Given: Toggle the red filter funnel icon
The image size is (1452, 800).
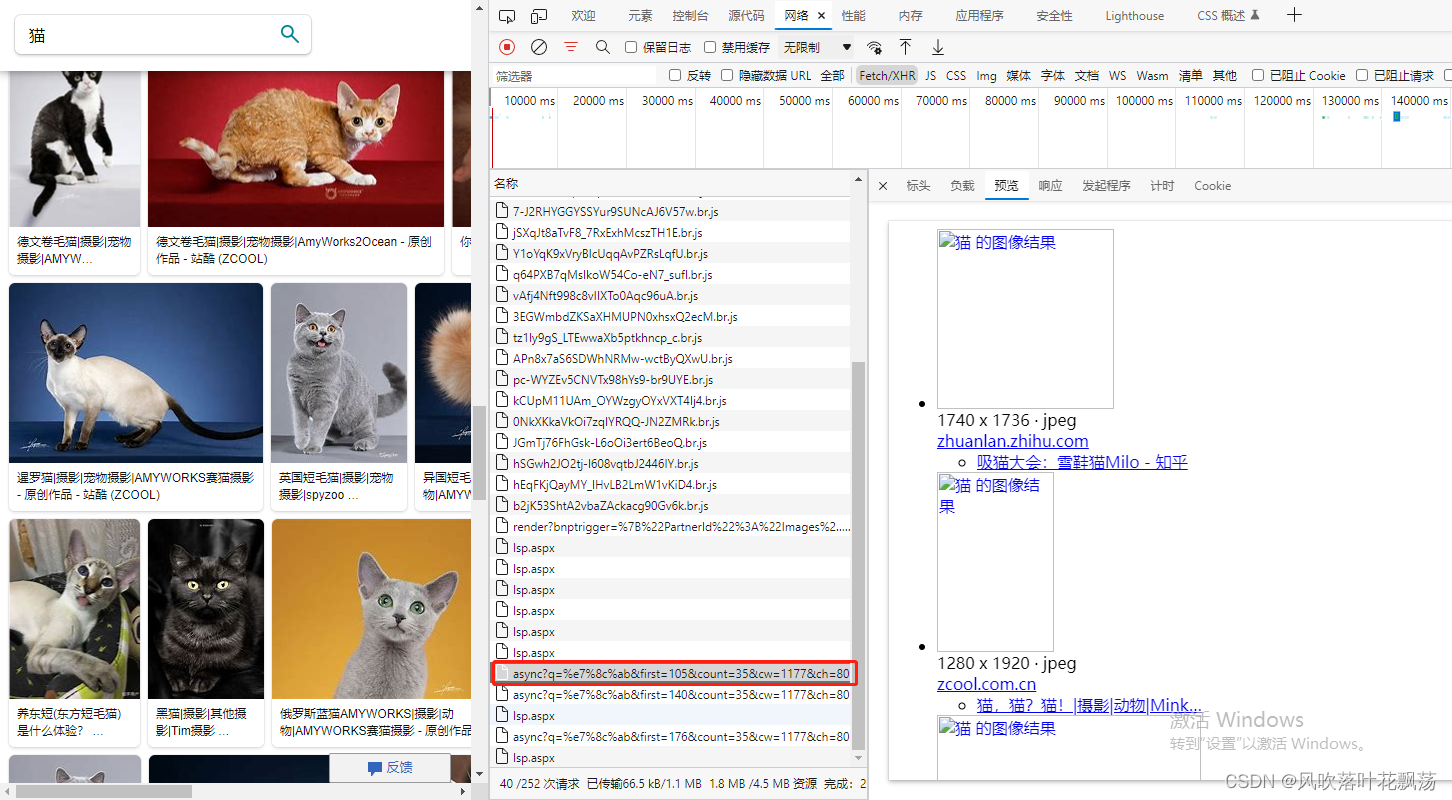Looking at the screenshot, I should click(x=571, y=47).
